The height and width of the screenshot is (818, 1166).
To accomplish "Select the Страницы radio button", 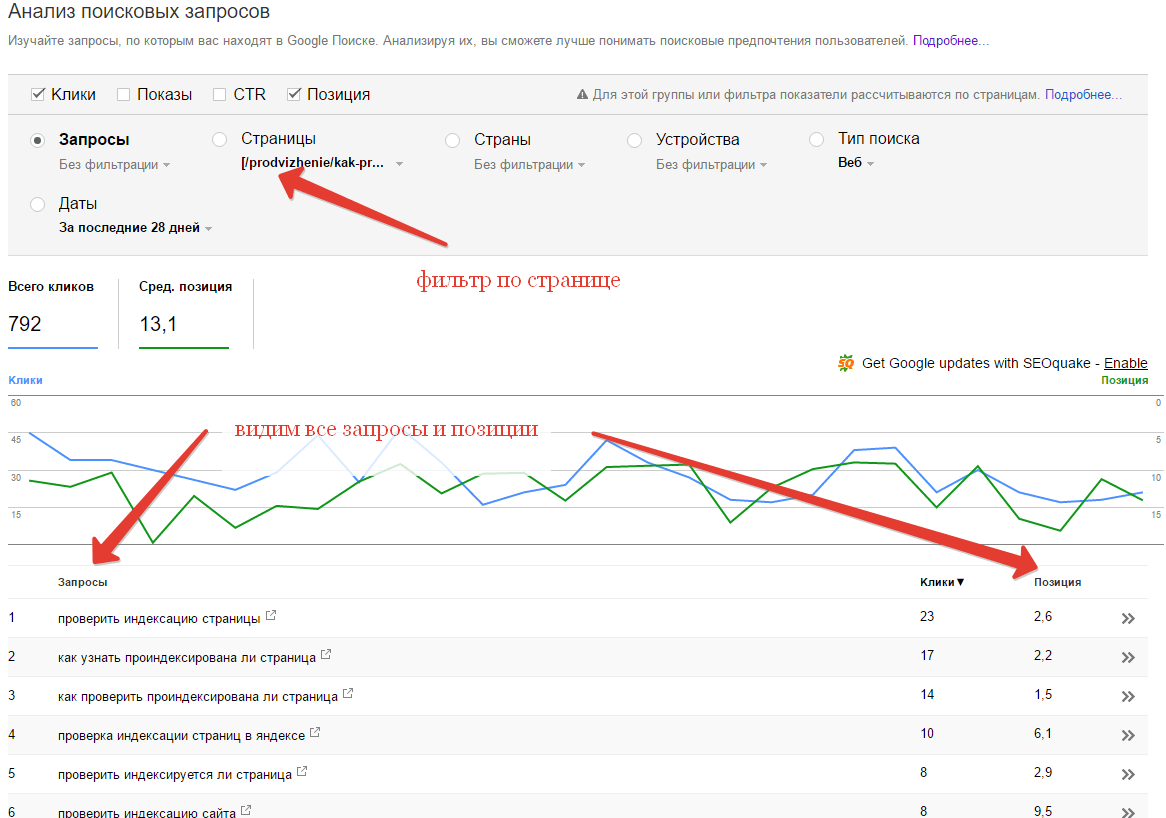I will [219, 140].
